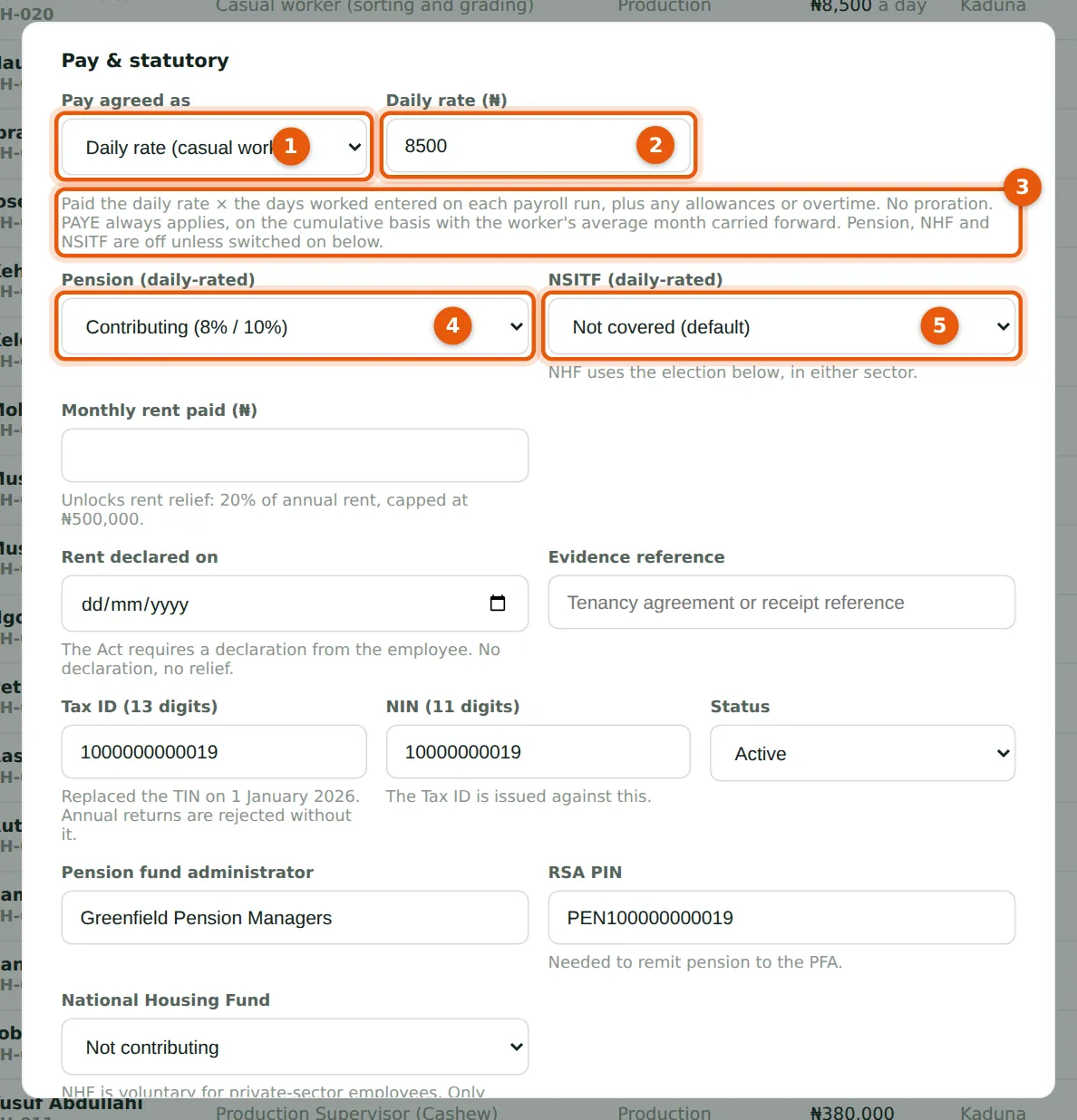The image size is (1077, 1120).
Task: Open the Pay agreed as dropdown
Action: (x=214, y=147)
